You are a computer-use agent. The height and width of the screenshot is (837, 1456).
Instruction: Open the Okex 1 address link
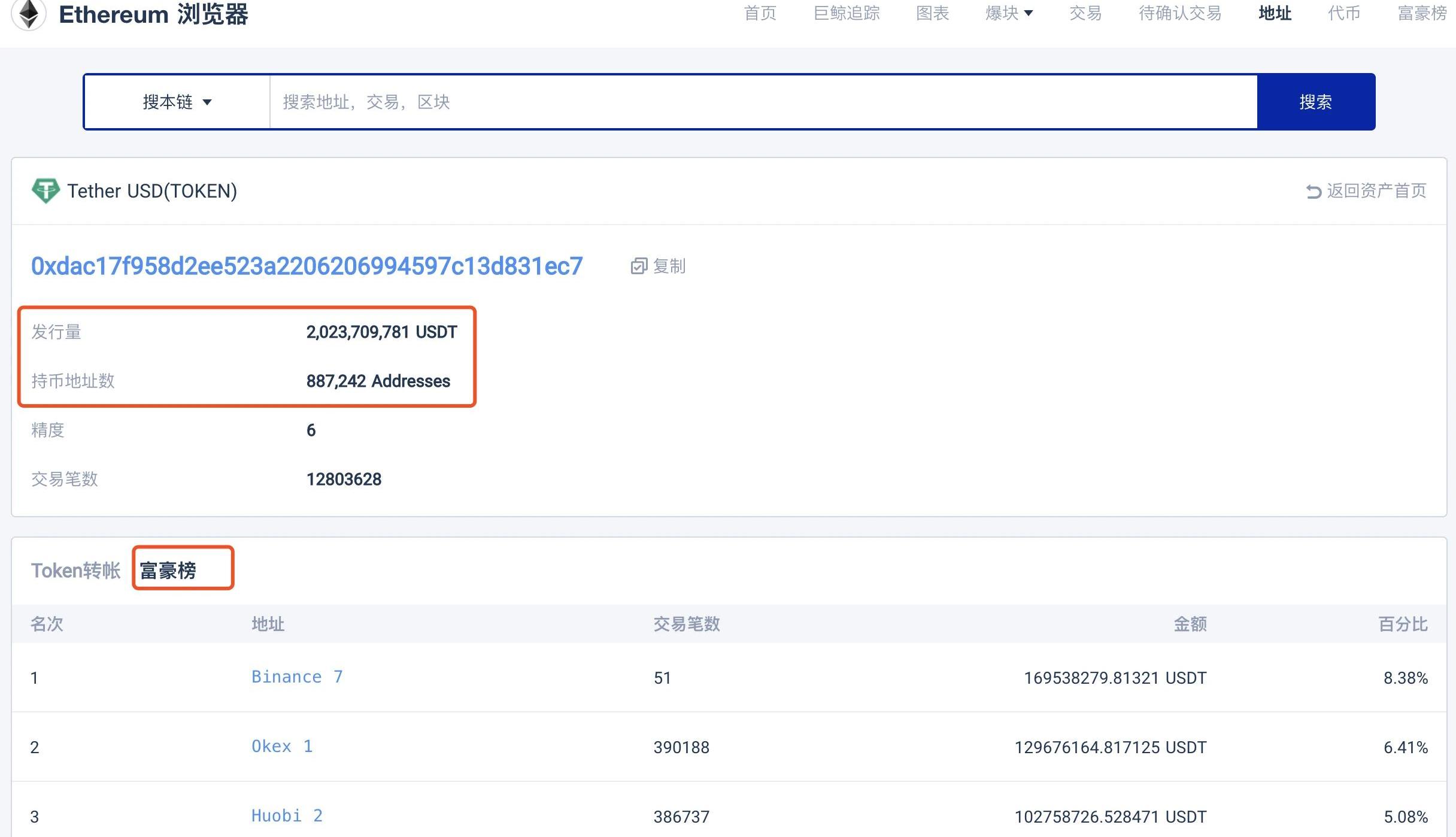click(282, 746)
